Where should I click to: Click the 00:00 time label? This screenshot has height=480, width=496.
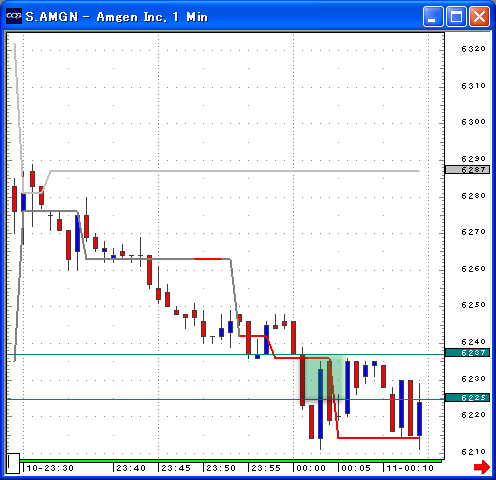pyautogui.click(x=311, y=468)
